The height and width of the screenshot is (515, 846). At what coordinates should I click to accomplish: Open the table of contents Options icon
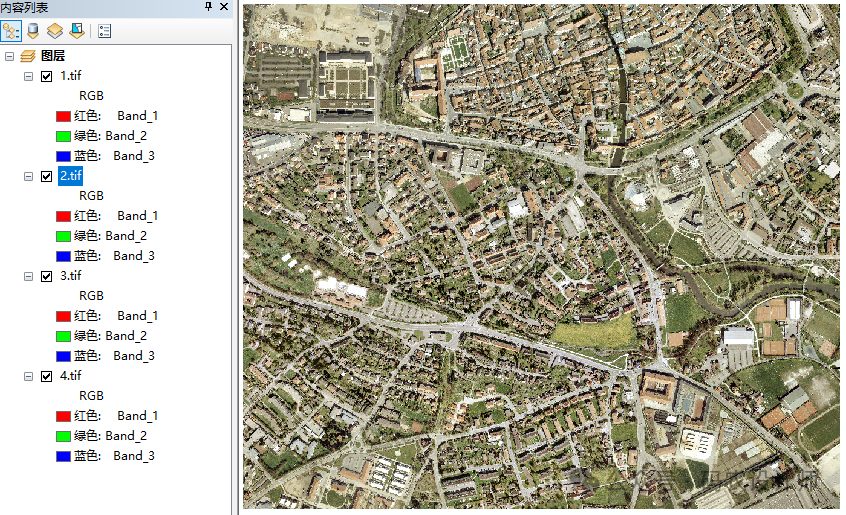click(x=104, y=30)
